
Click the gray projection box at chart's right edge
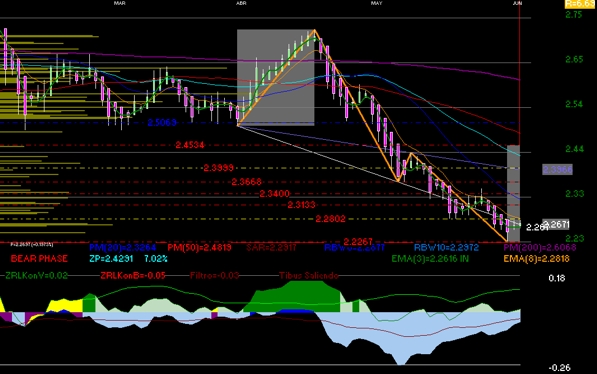[514, 193]
